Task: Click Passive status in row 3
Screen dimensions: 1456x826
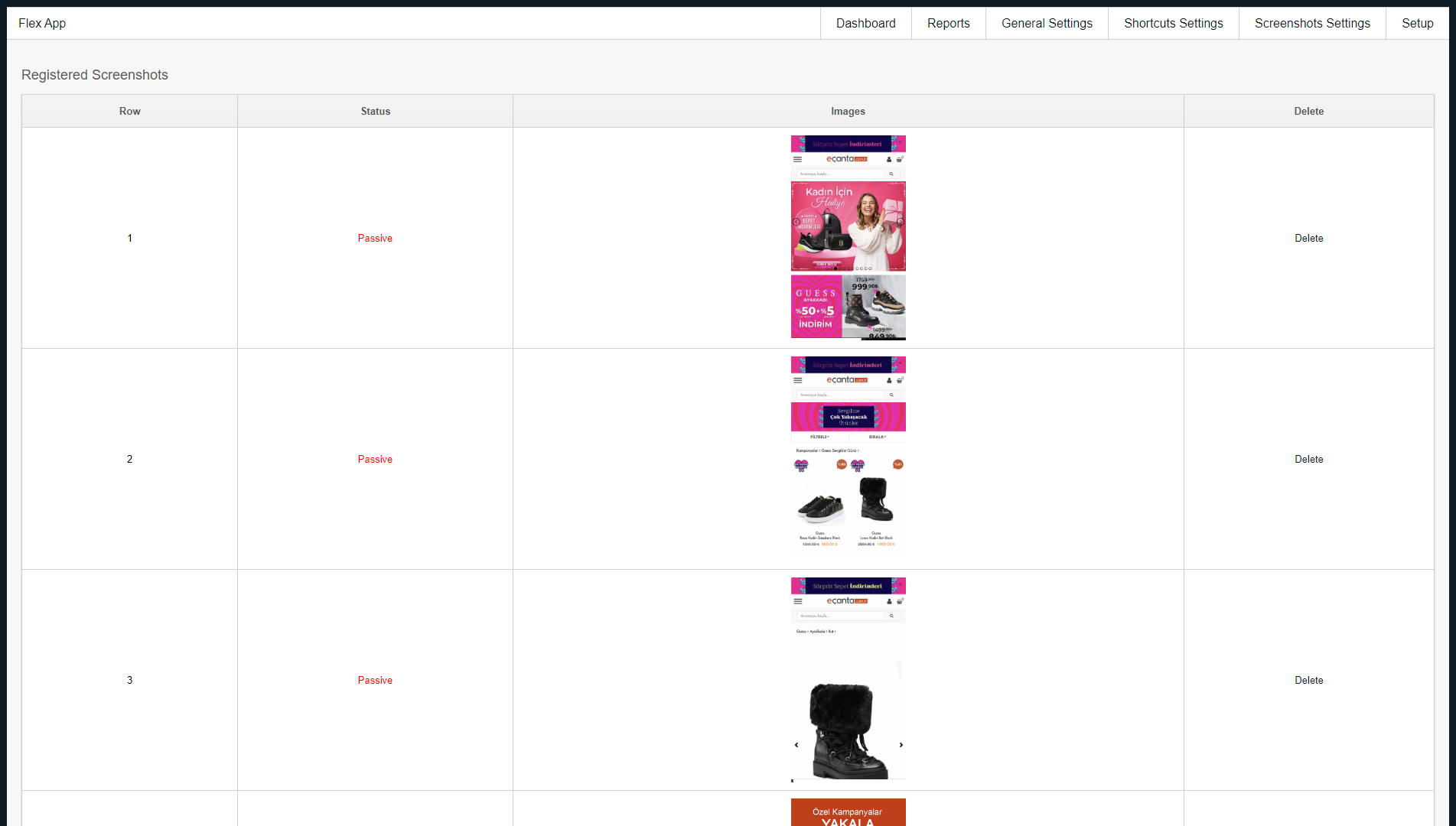Action: [375, 680]
